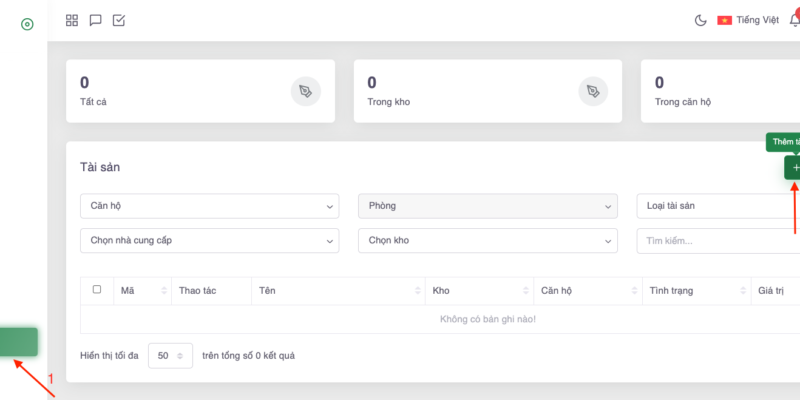The height and width of the screenshot is (400, 800).
Task: Click the highlighted green sidebar menu item
Action: pos(19,342)
